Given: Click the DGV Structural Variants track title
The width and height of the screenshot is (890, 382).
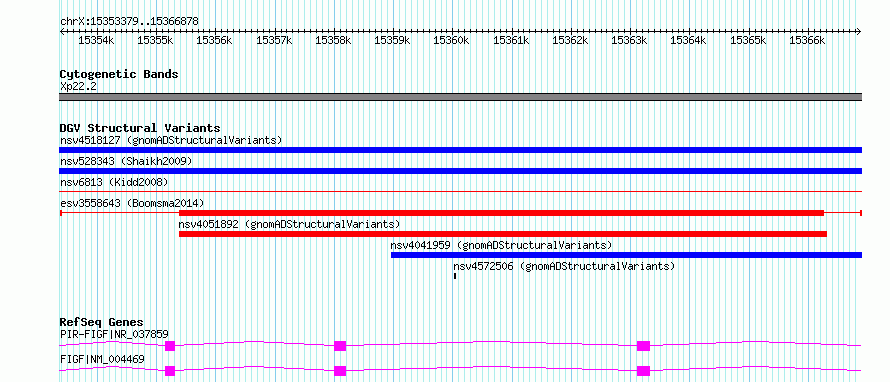Looking at the screenshot, I should click(140, 128).
